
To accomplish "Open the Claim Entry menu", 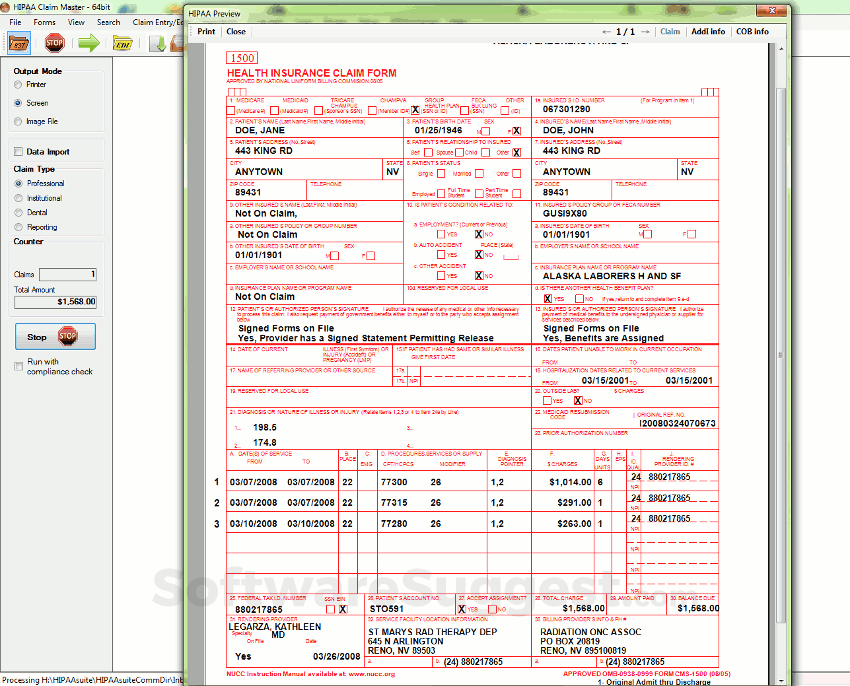I will tap(158, 22).
